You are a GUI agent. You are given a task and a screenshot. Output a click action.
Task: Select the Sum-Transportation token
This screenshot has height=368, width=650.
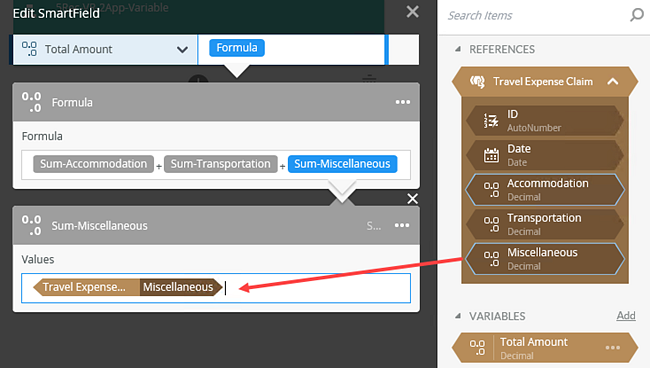pos(221,164)
